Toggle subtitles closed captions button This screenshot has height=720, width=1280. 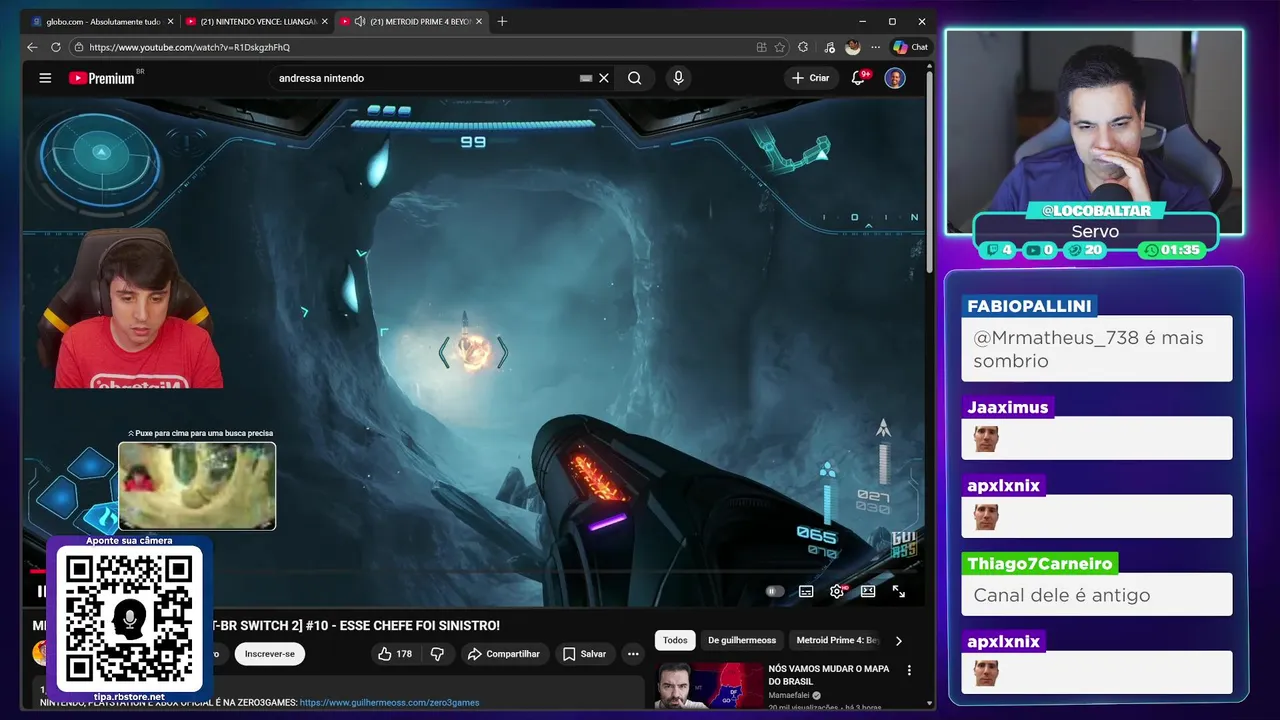806,591
